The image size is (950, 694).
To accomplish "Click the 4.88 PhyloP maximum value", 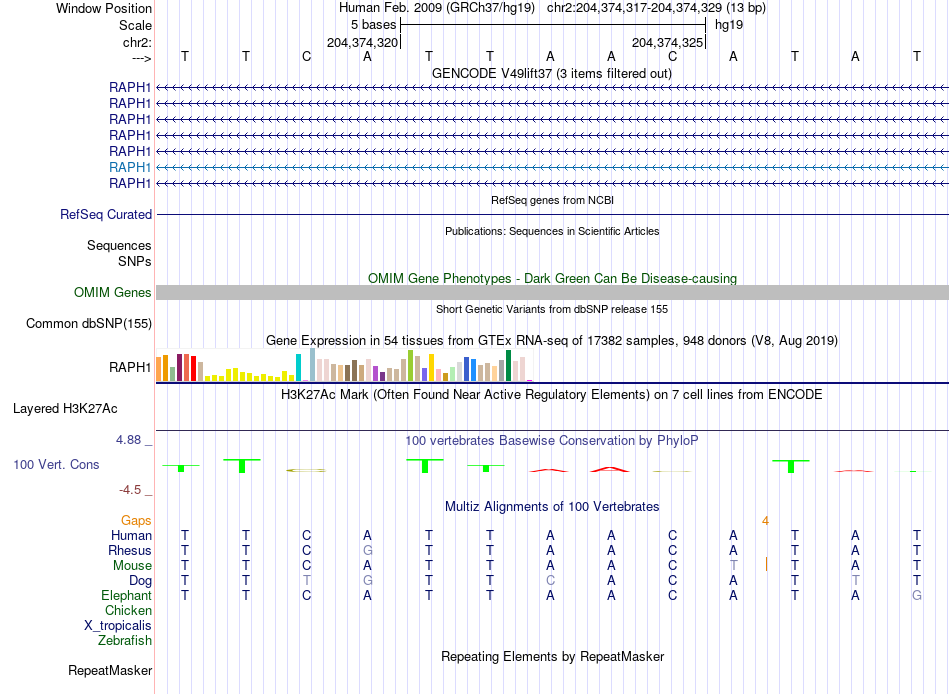I will (x=128, y=440).
